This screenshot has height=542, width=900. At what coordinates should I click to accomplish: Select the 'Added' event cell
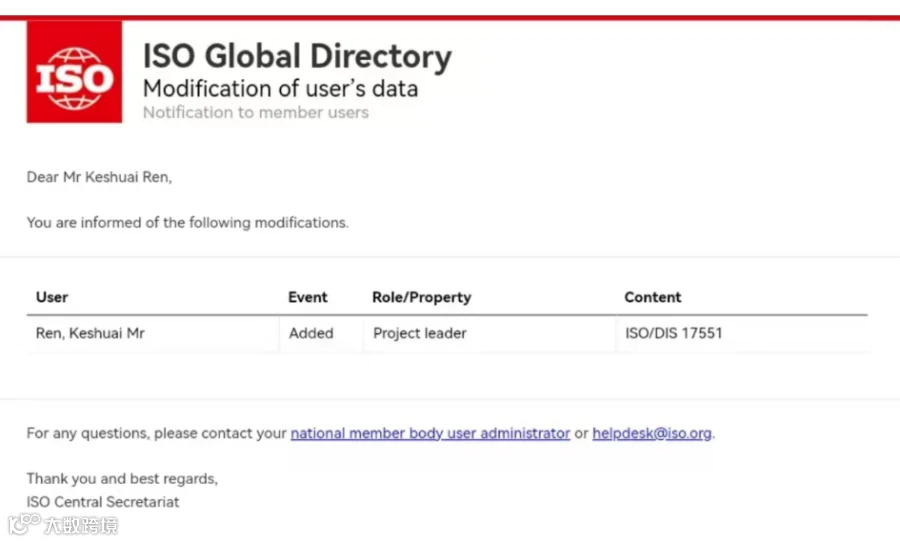point(321,334)
